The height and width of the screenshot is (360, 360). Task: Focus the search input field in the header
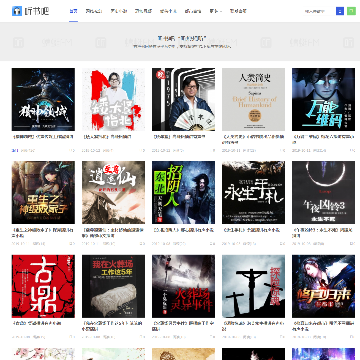[x=318, y=11]
